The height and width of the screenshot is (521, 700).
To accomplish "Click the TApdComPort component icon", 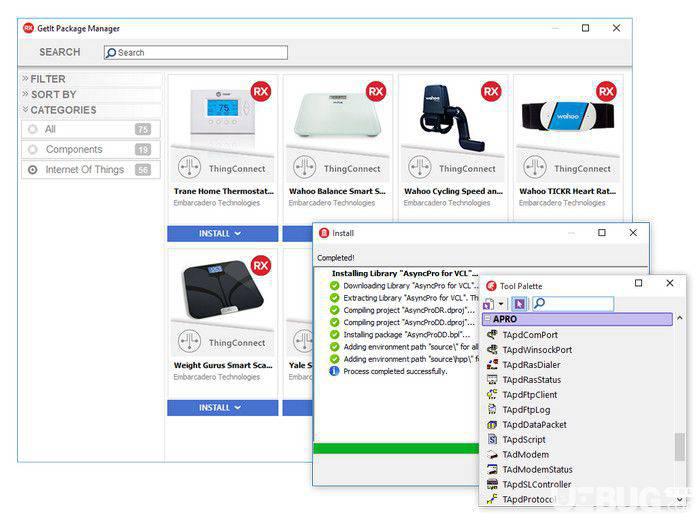I will [x=492, y=334].
